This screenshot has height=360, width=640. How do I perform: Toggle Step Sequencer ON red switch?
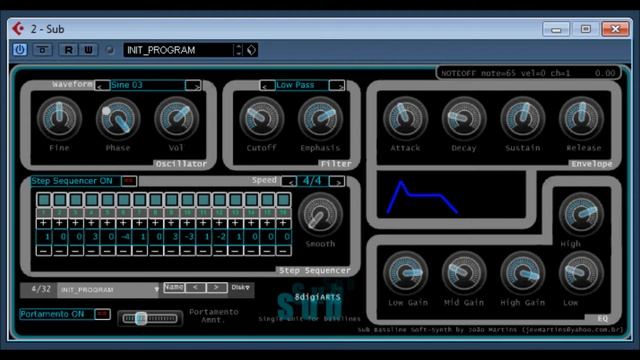click(x=129, y=181)
